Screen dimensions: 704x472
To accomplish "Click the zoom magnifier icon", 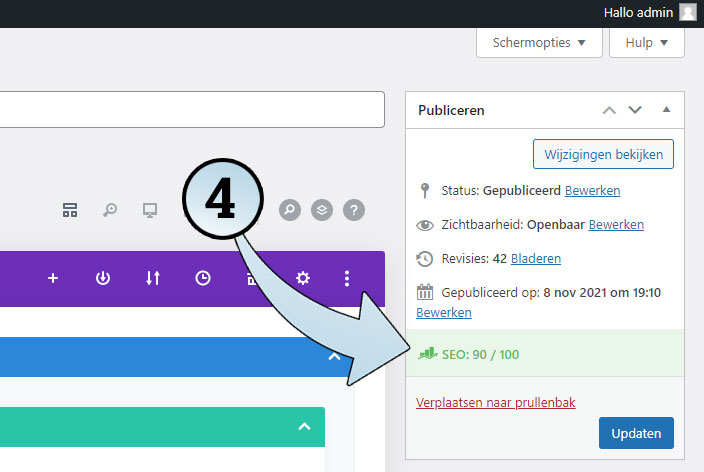I will point(110,210).
